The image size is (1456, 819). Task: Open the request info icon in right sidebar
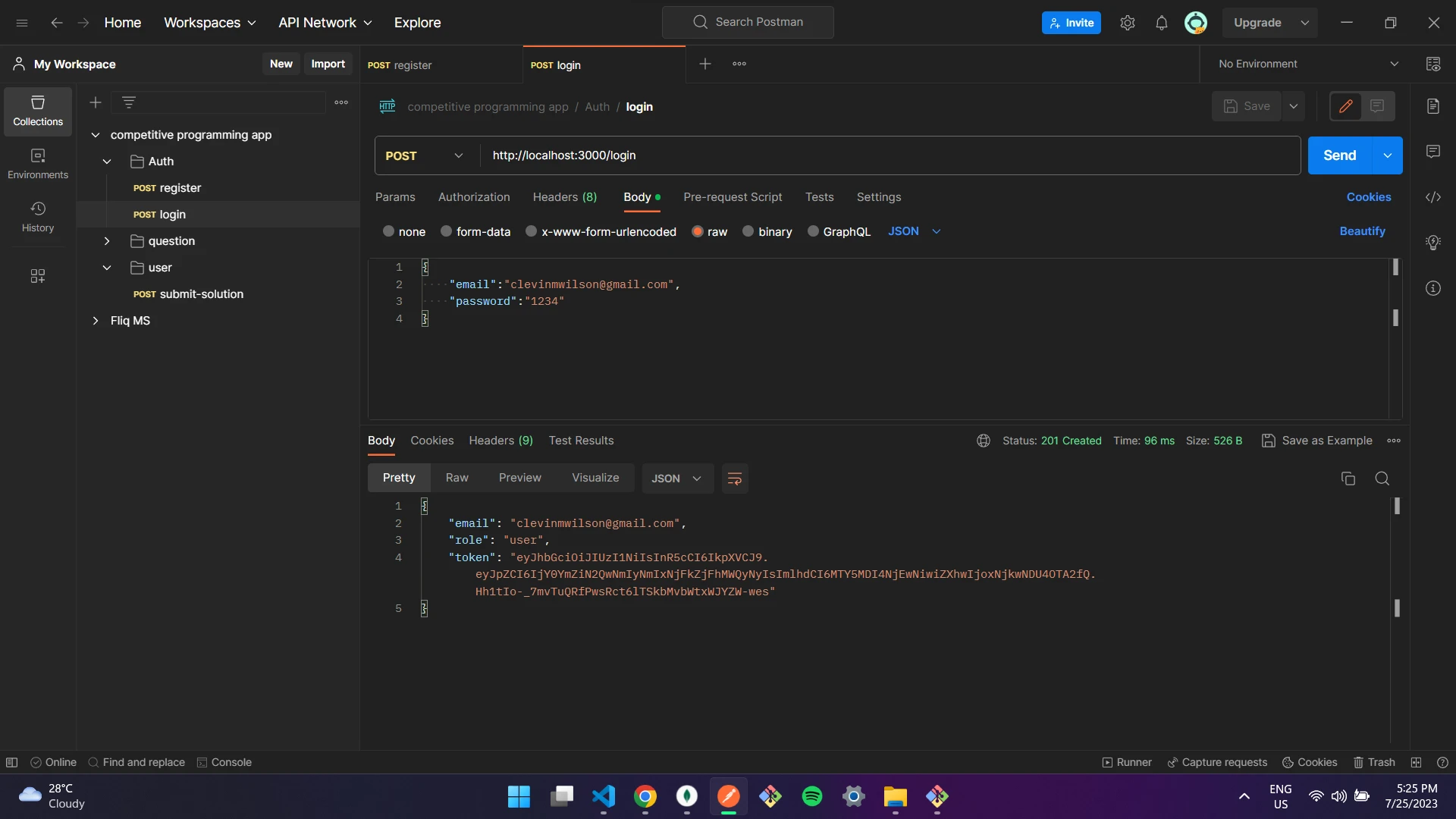tap(1433, 288)
